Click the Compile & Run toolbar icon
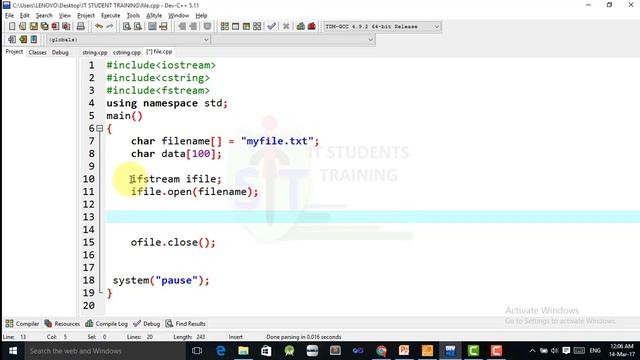 [246, 27]
